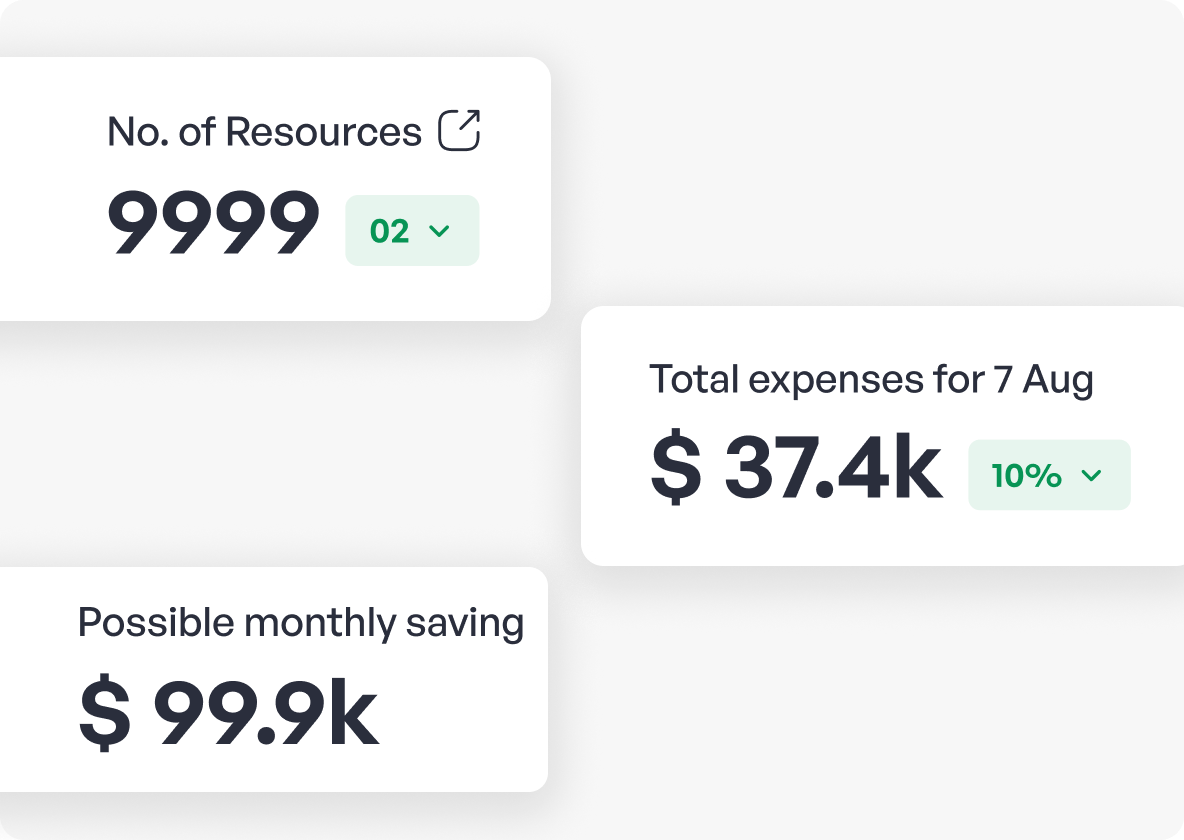Click the 37.4k expenses figure
The image size is (1184, 840).
tap(833, 468)
